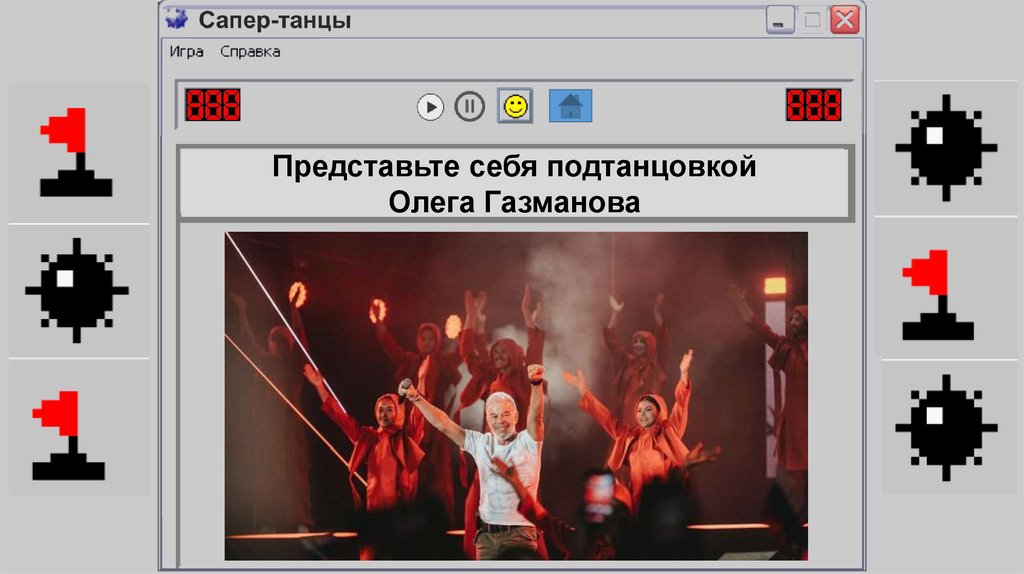Click the play button in the toolbar

[430, 106]
